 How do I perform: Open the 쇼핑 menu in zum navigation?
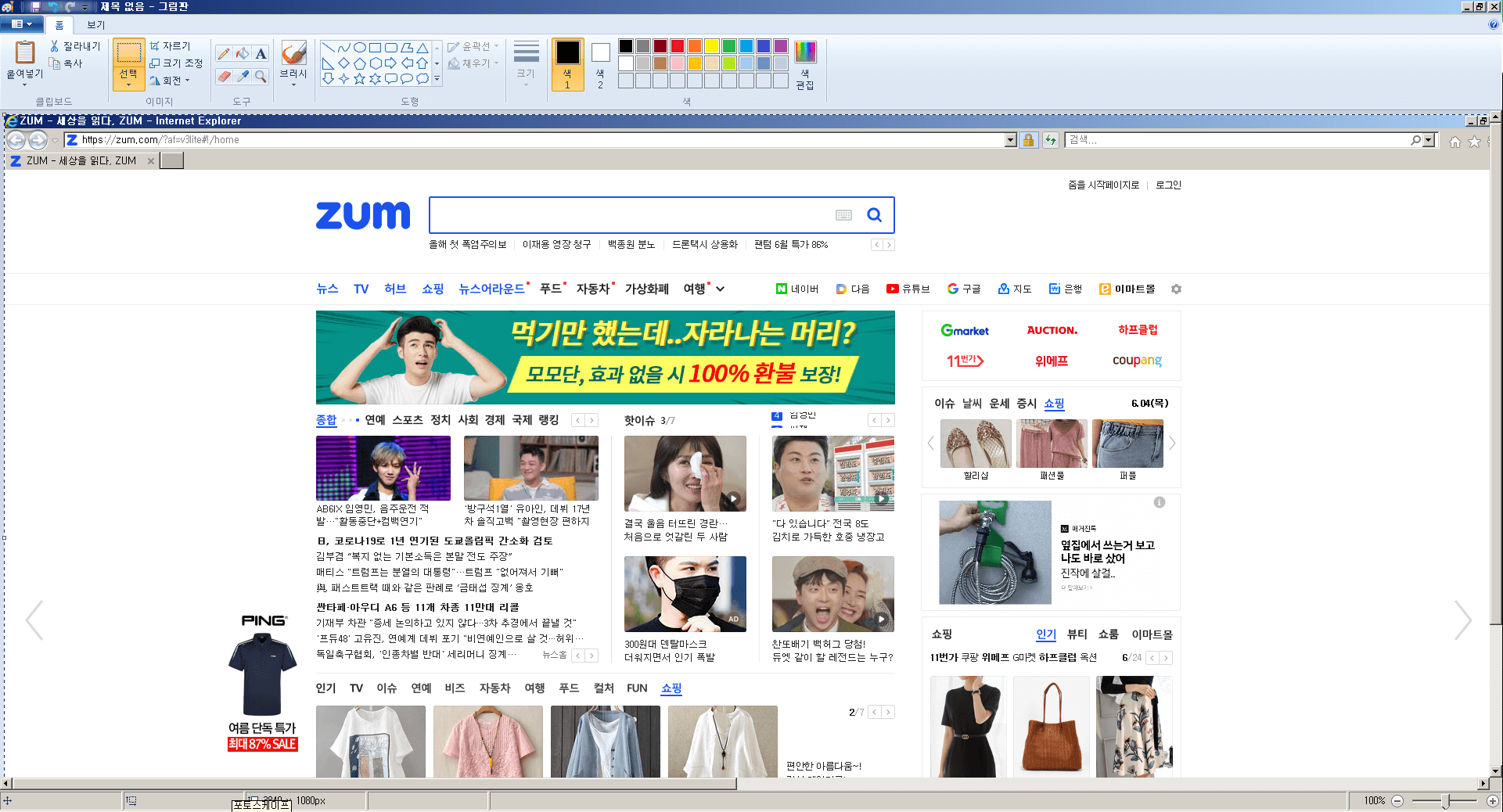point(433,289)
